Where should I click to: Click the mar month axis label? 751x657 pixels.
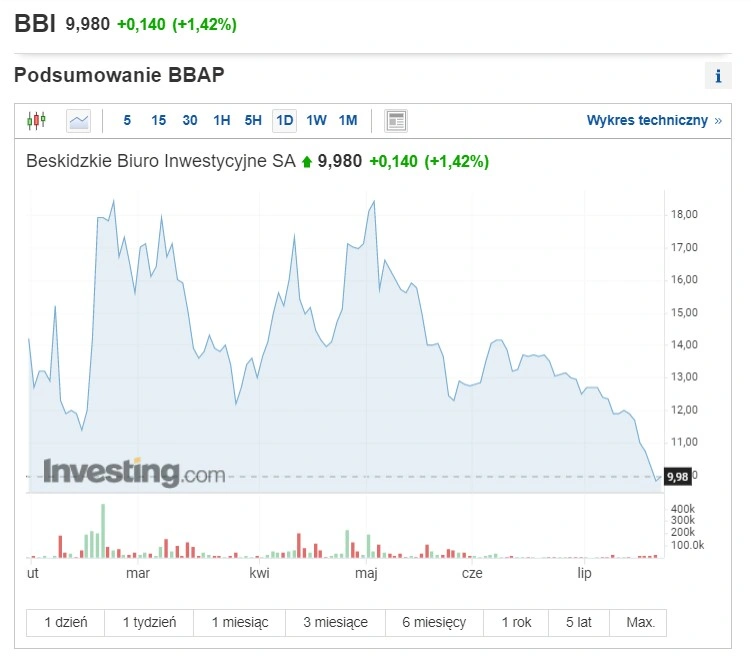tap(138, 573)
